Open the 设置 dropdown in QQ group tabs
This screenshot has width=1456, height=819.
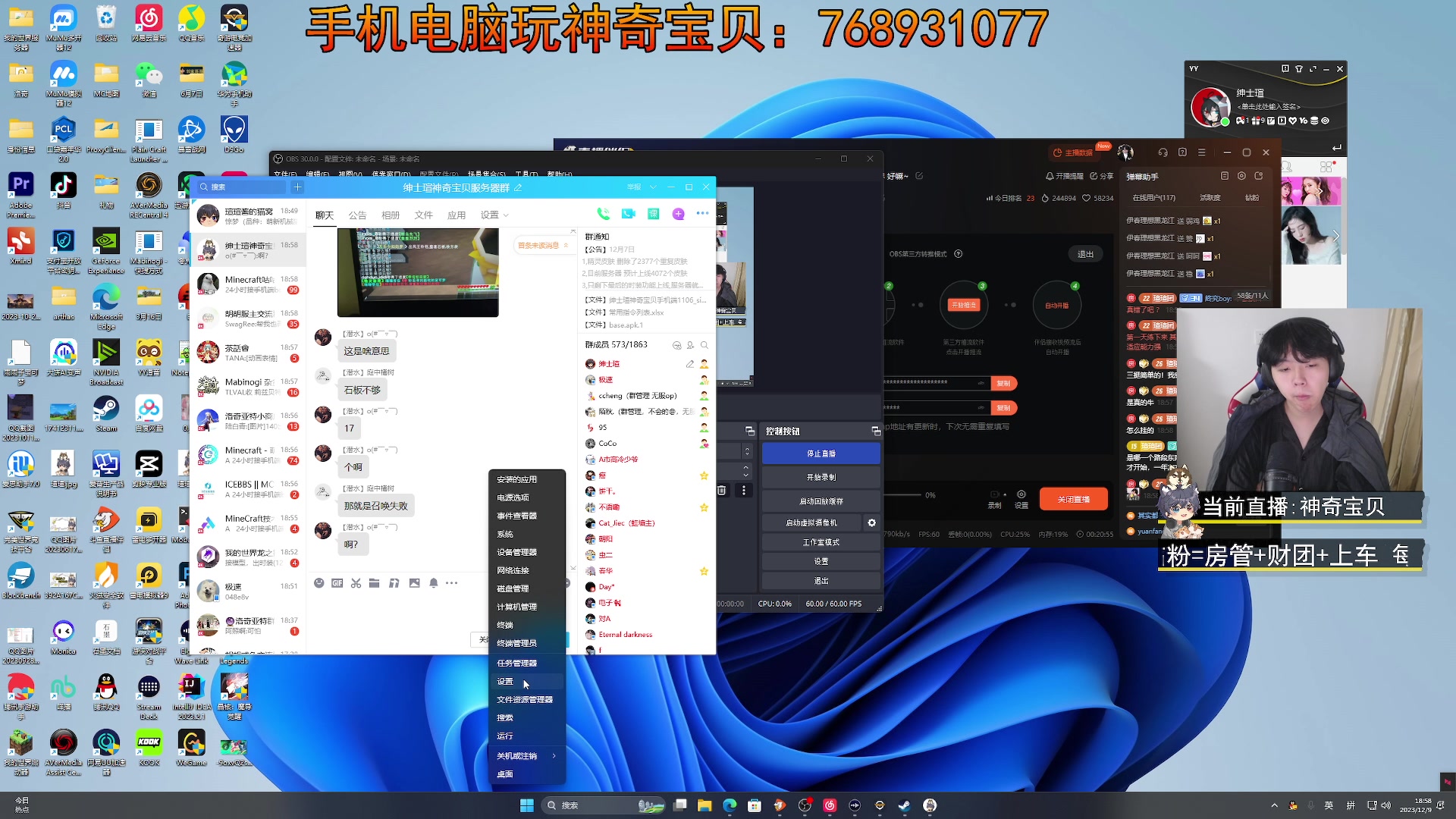coord(493,215)
